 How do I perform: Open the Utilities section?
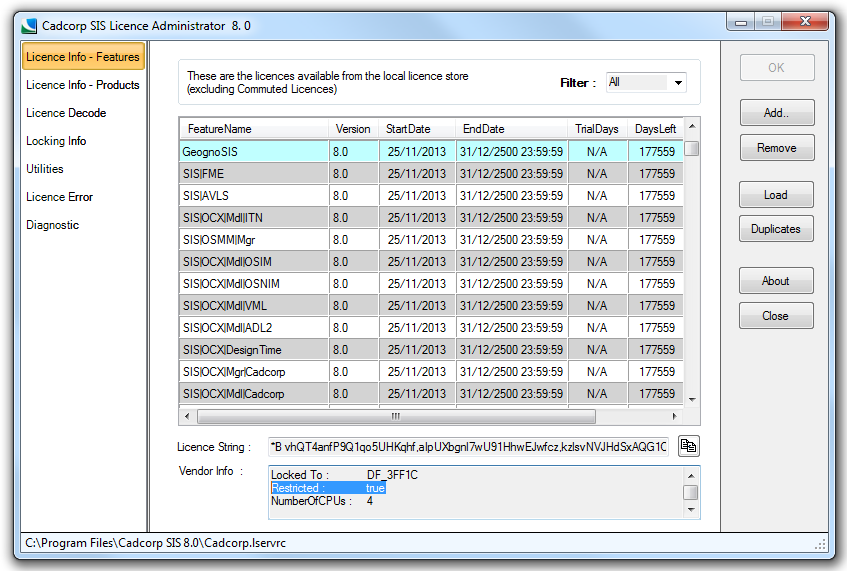[x=45, y=169]
